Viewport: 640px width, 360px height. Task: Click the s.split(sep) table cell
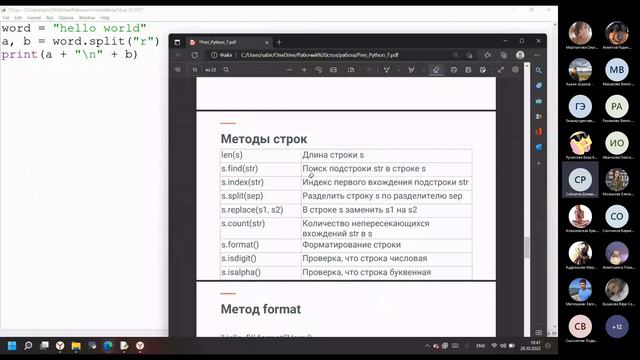tap(260, 196)
